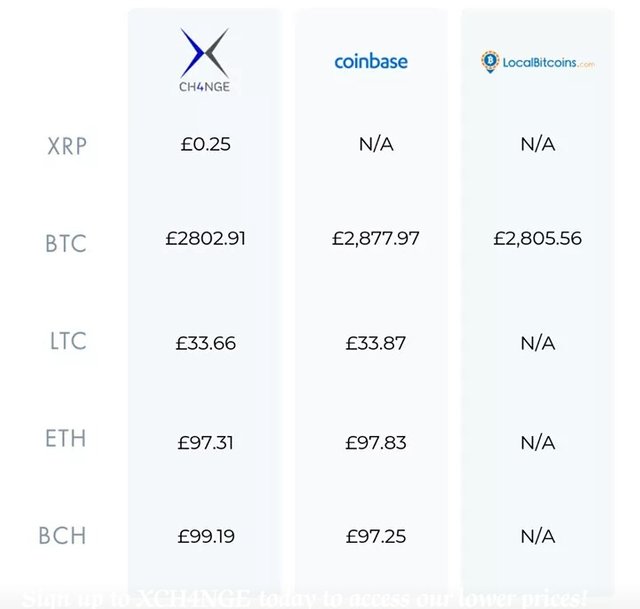This screenshot has width=640, height=609.
Task: Click Coinbase LTC price £33.87
Action: point(376,343)
